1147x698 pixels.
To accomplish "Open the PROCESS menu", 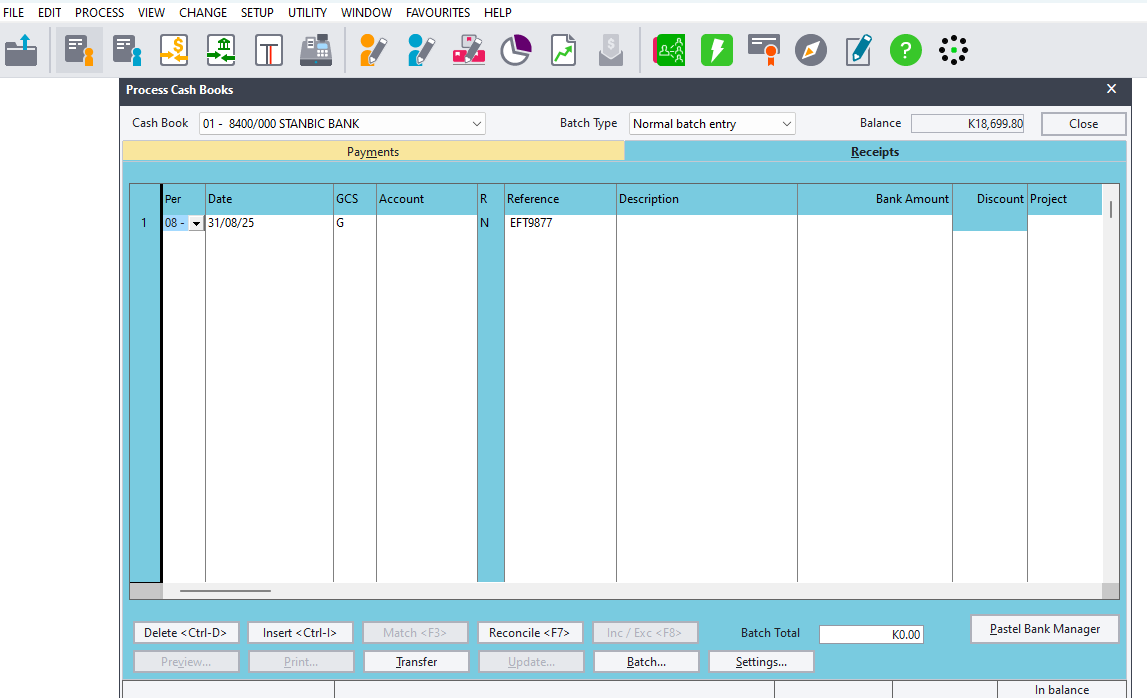I will (x=99, y=12).
